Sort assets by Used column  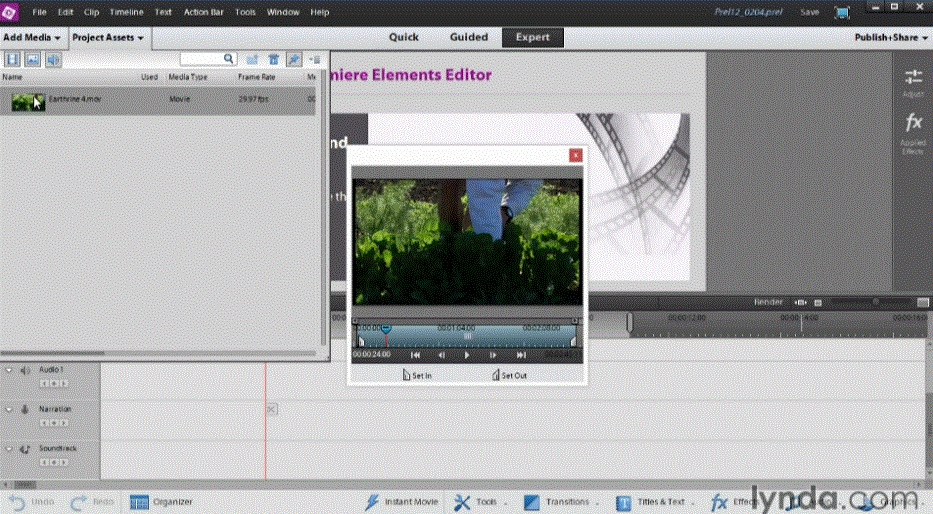[149, 77]
